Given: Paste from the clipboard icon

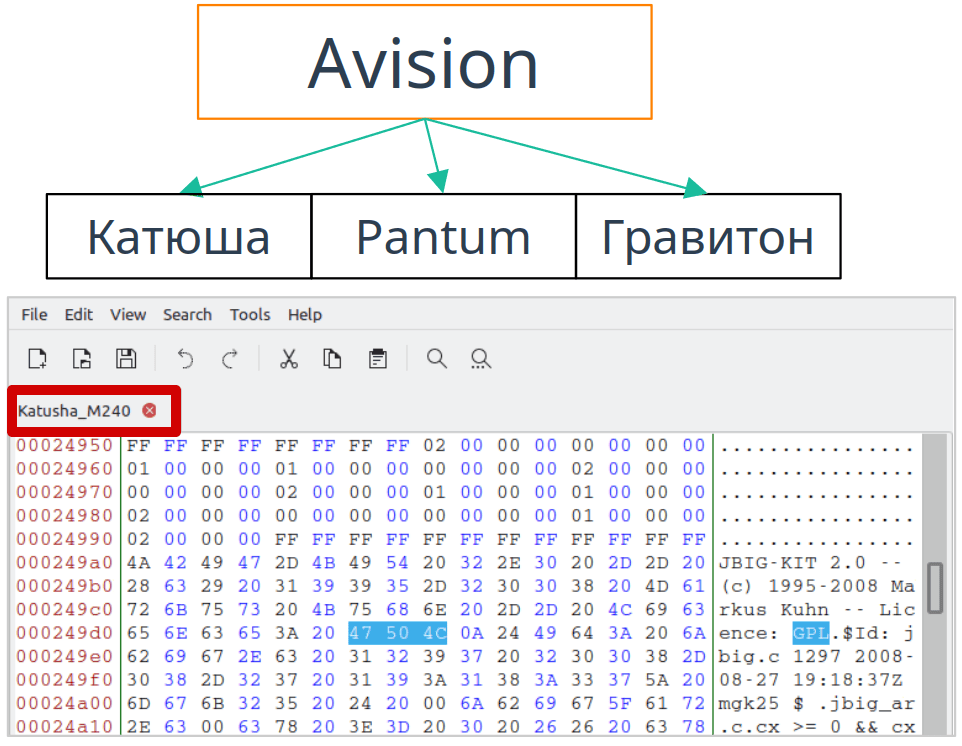Looking at the screenshot, I should click(x=377, y=358).
